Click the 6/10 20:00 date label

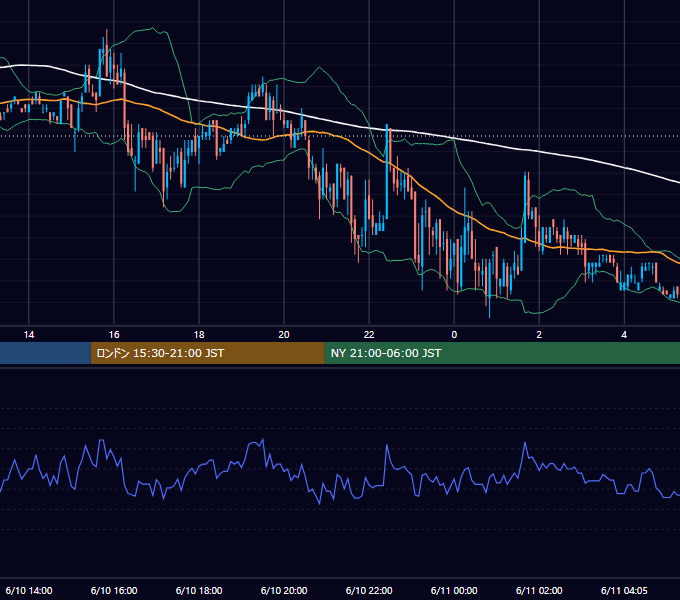pos(284,590)
